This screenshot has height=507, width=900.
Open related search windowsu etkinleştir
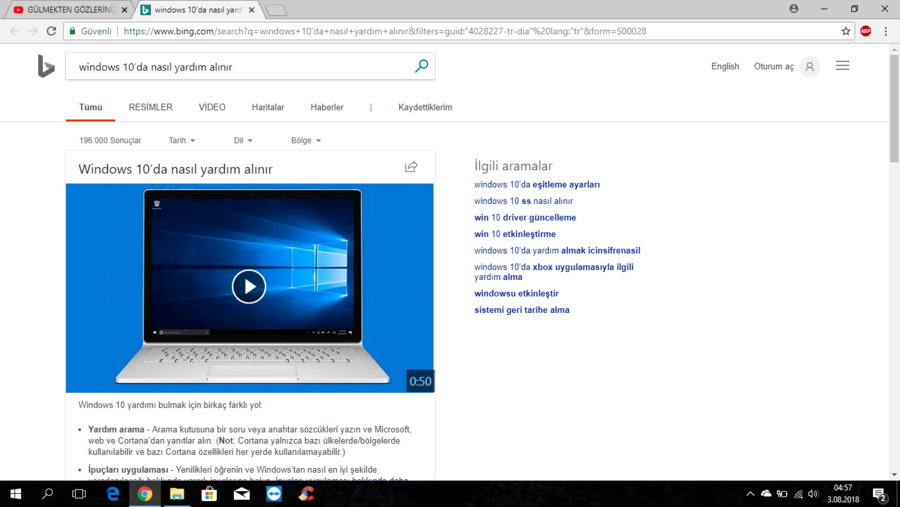[x=516, y=293]
